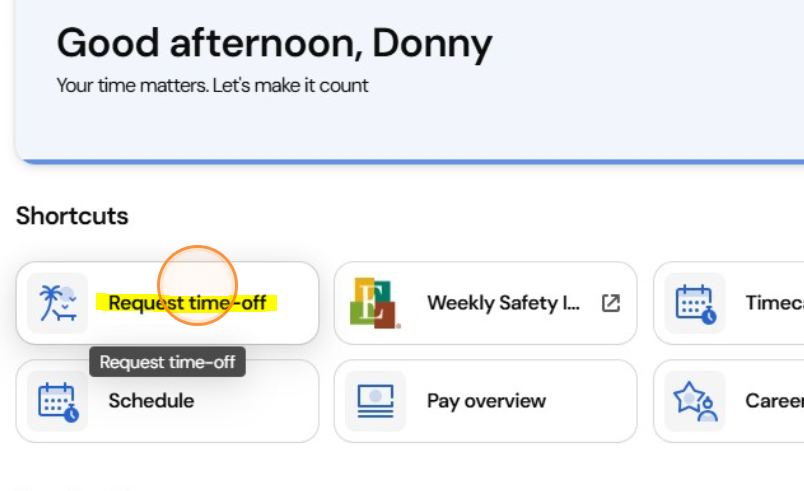Click the palm tree beach chair icon
The height and width of the screenshot is (491, 804).
point(57,303)
